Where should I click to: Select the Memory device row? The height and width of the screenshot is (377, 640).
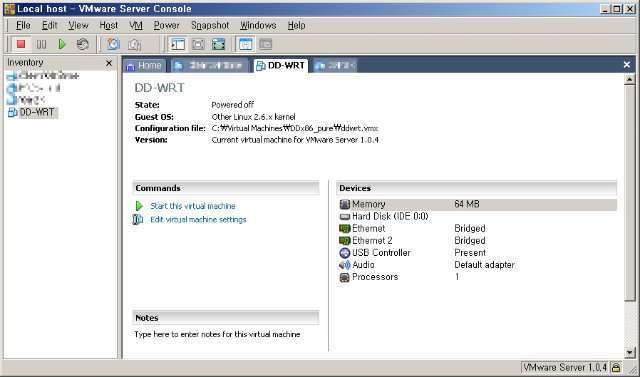pyautogui.click(x=477, y=204)
